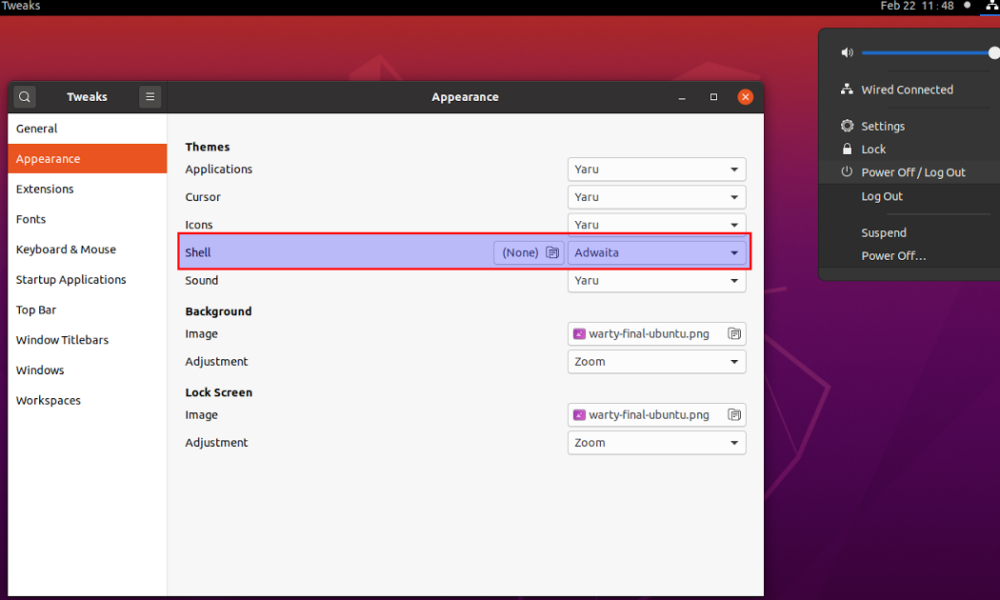Viewport: 1000px width, 600px height.
Task: Choose background image warty-final-ubuntu.png button
Action: (x=656, y=333)
